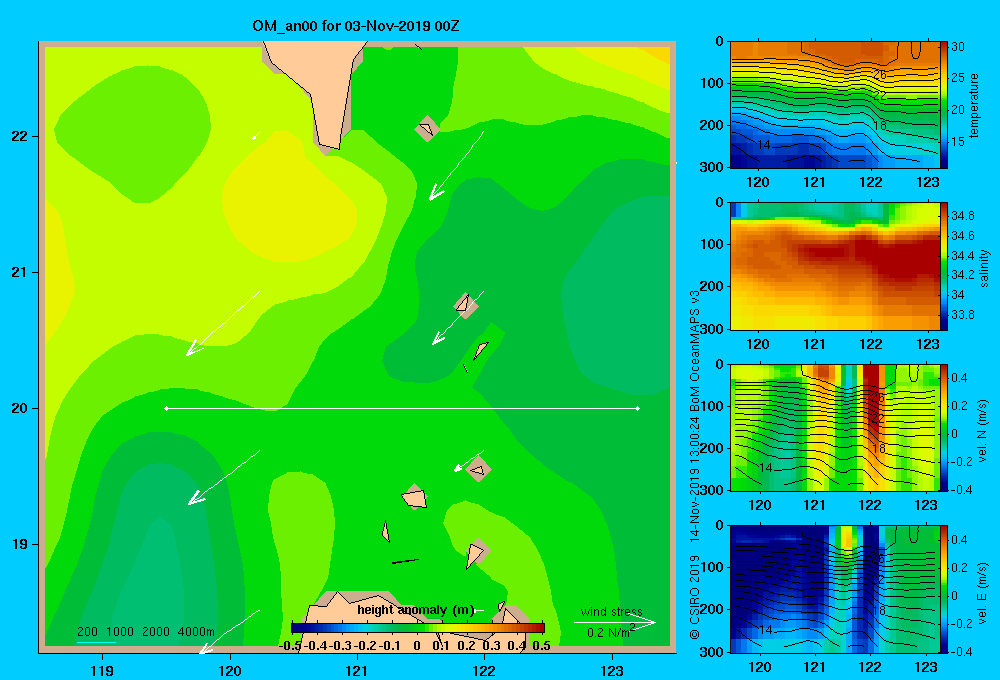This screenshot has height=680, width=1000.
Task: Click the '33.8' tick on salinity scale
Action: pyautogui.click(x=962, y=314)
